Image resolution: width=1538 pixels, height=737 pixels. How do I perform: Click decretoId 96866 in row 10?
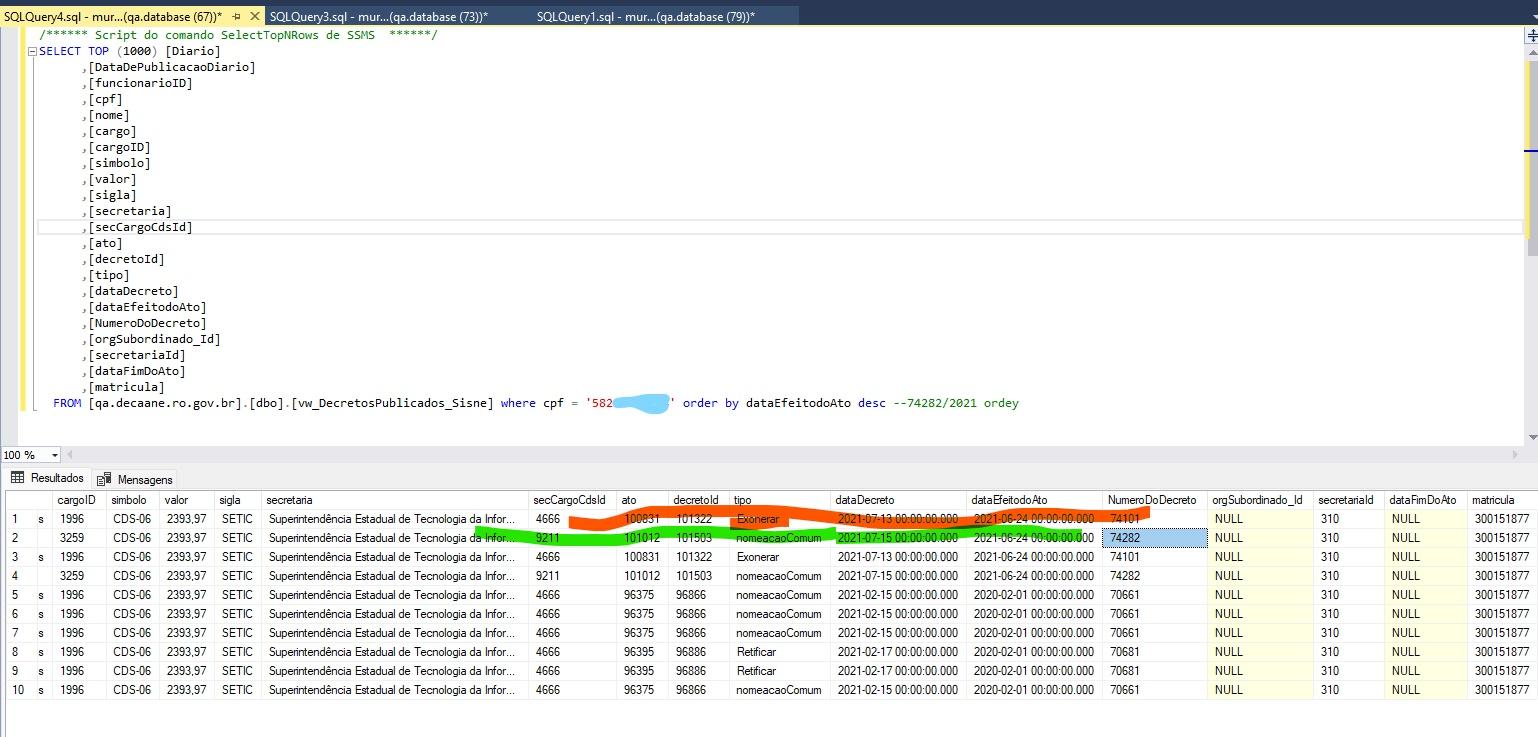(x=699, y=690)
